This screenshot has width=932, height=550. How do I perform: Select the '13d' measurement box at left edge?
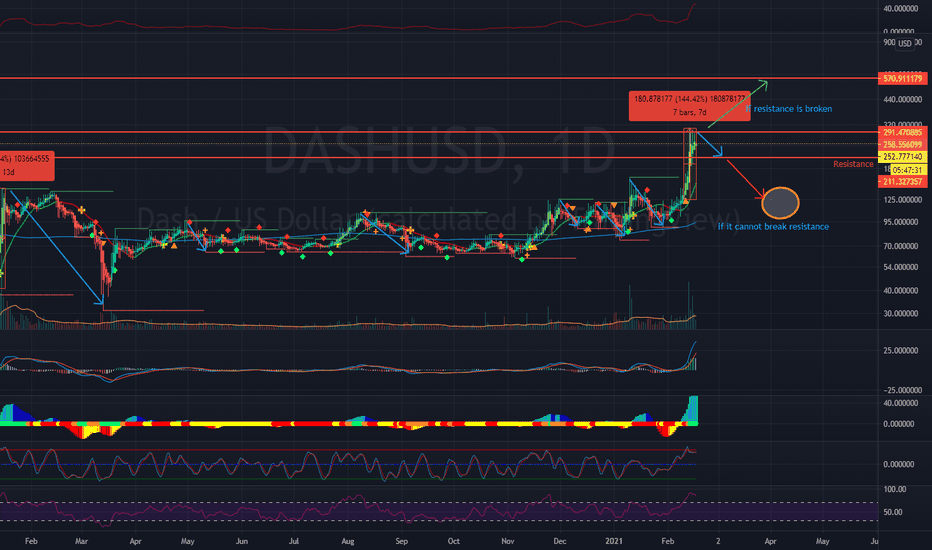27,165
